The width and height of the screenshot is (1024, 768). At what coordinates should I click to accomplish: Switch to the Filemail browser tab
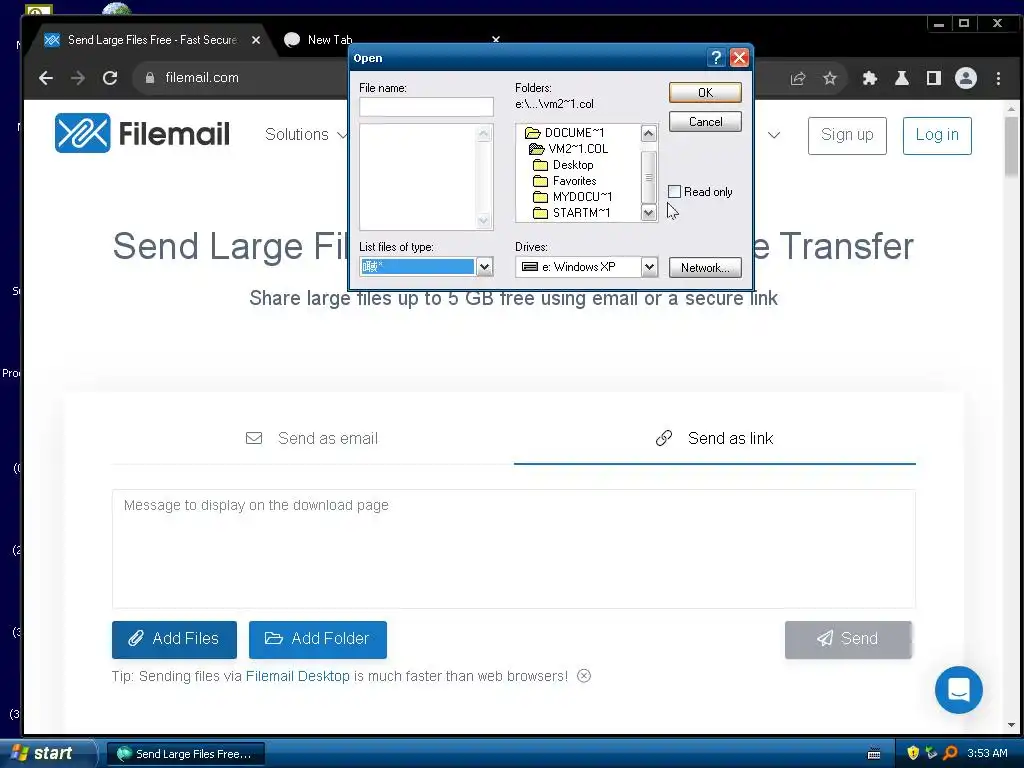(152, 40)
